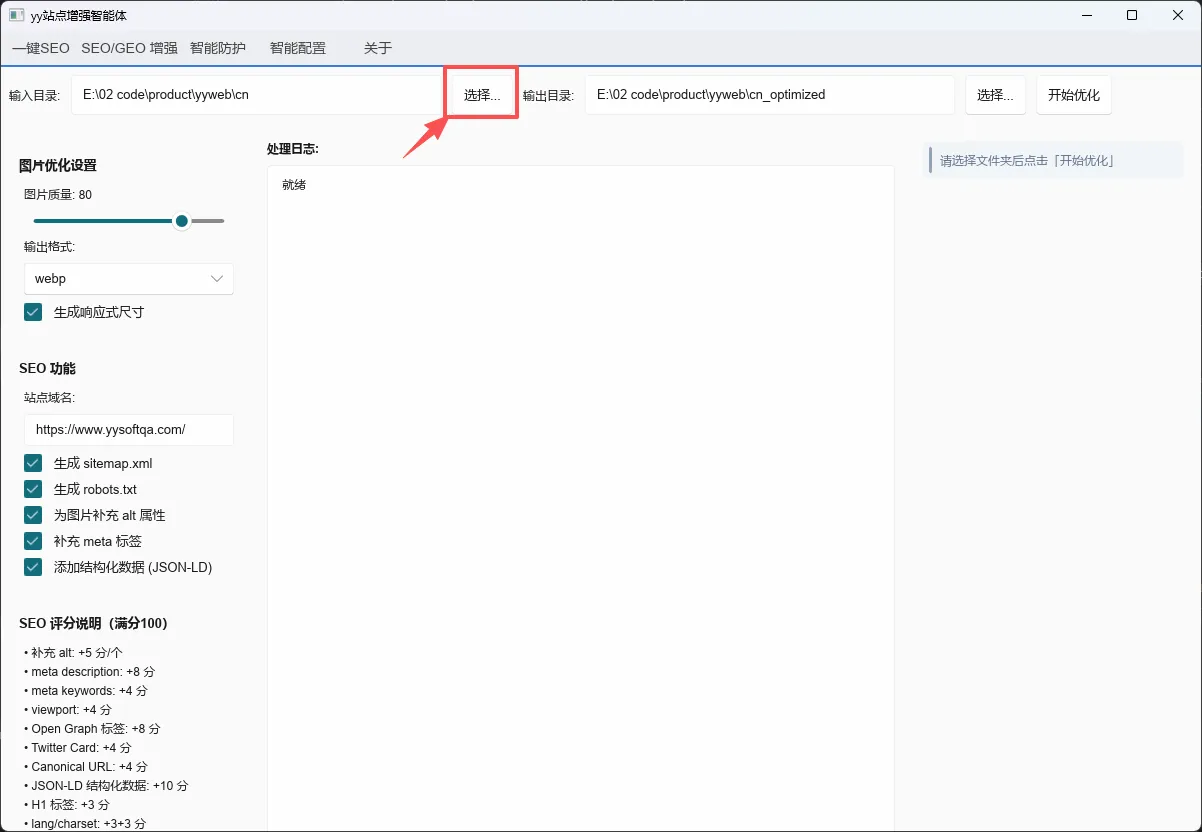The height and width of the screenshot is (832, 1202).
Task: Click the 输入目录 path field
Action: (257, 95)
